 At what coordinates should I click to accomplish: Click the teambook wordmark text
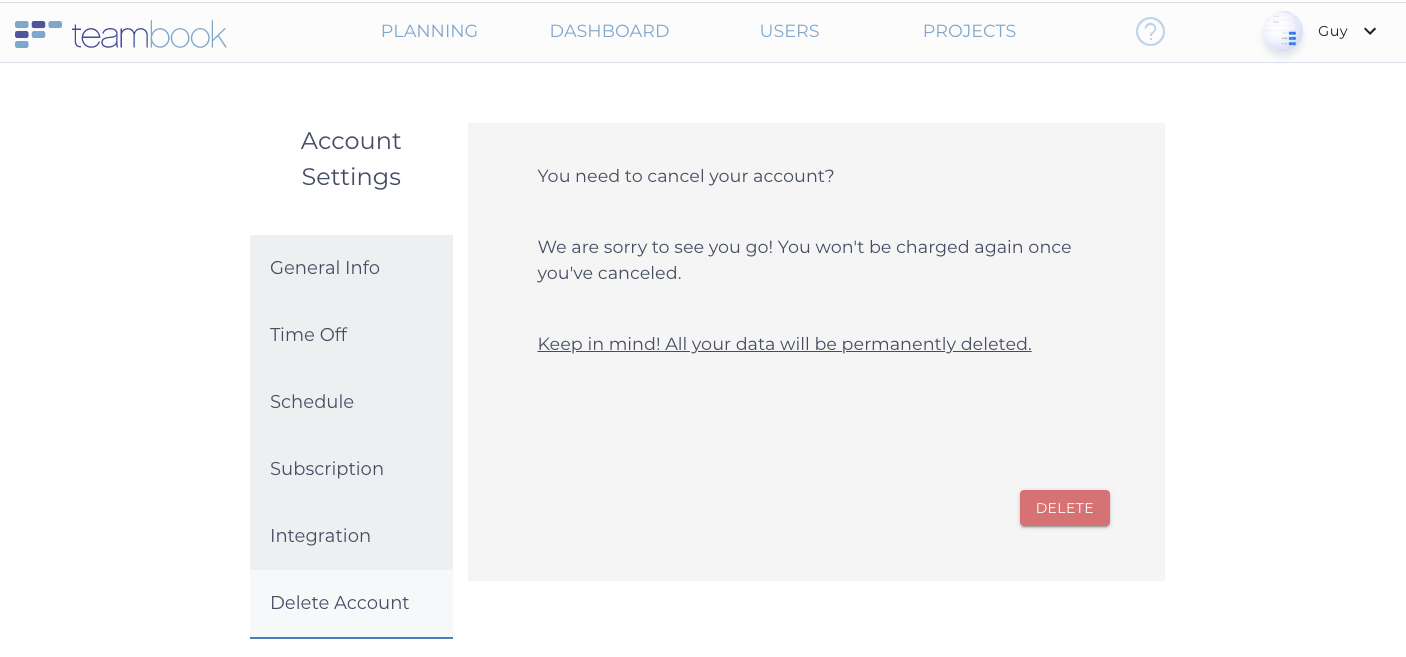[x=149, y=35]
